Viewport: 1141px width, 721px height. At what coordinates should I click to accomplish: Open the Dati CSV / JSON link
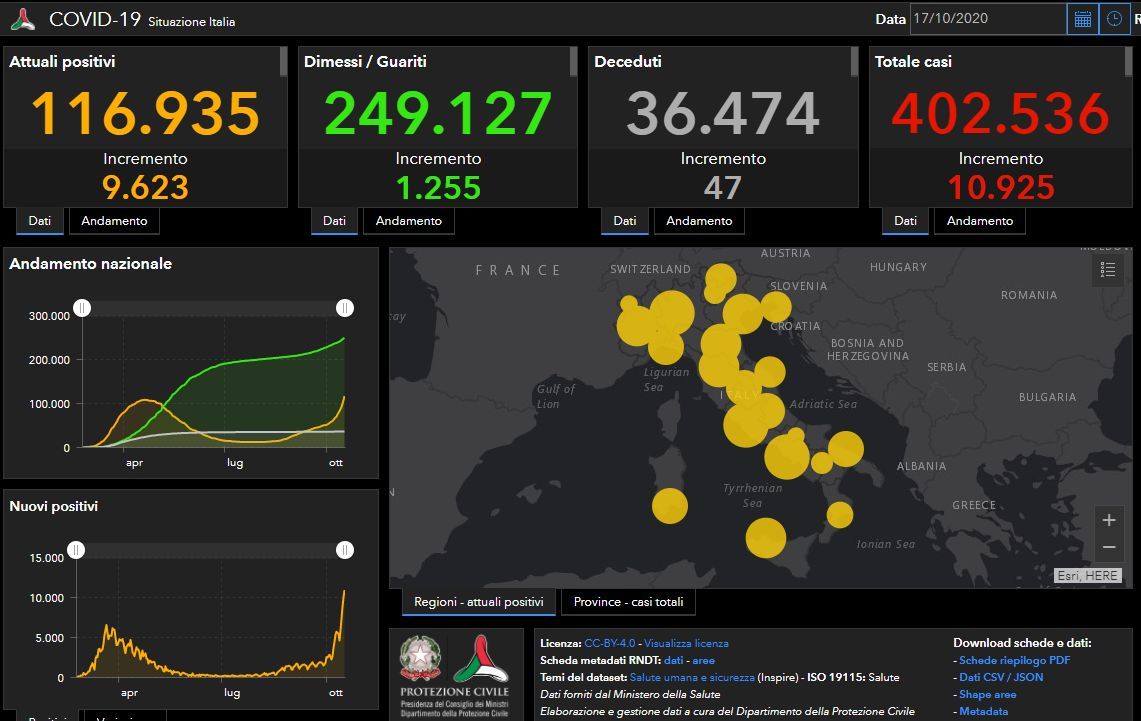click(1000, 677)
